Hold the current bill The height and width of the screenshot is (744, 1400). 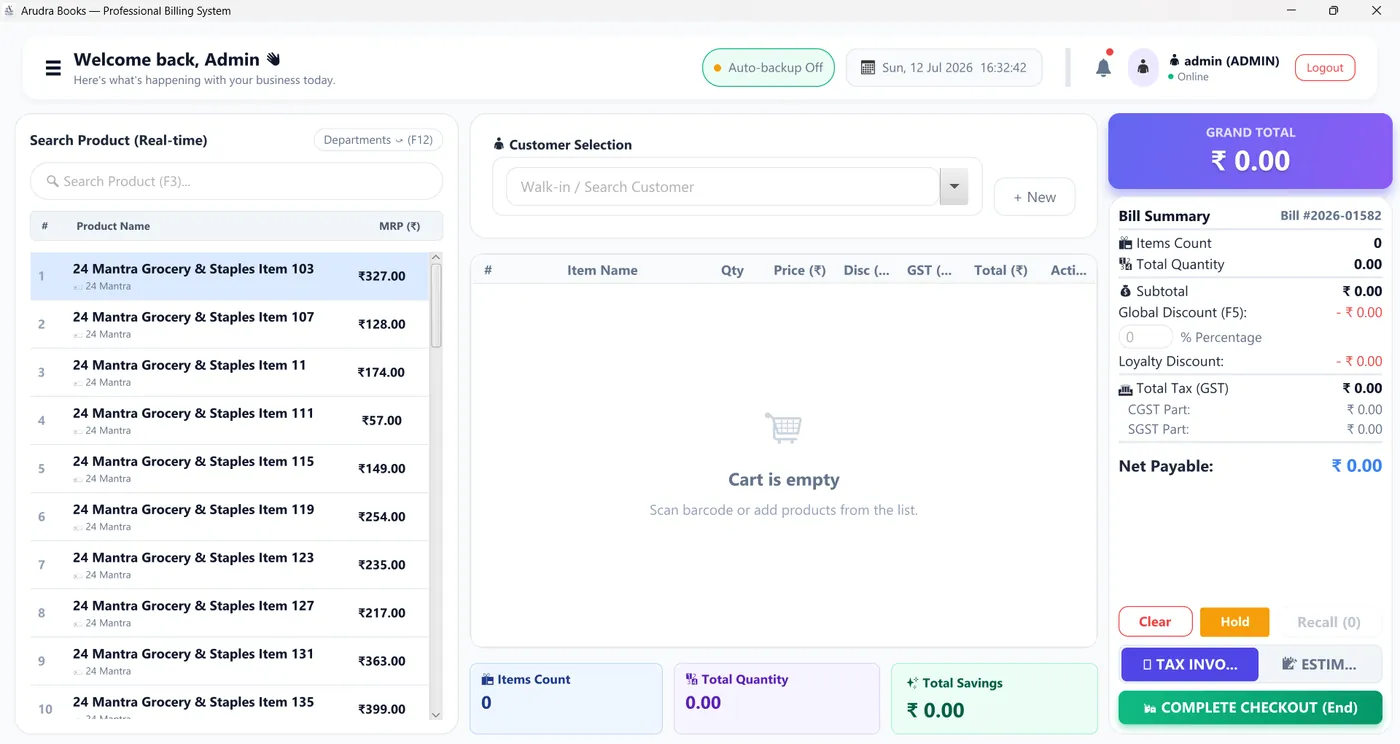1234,622
